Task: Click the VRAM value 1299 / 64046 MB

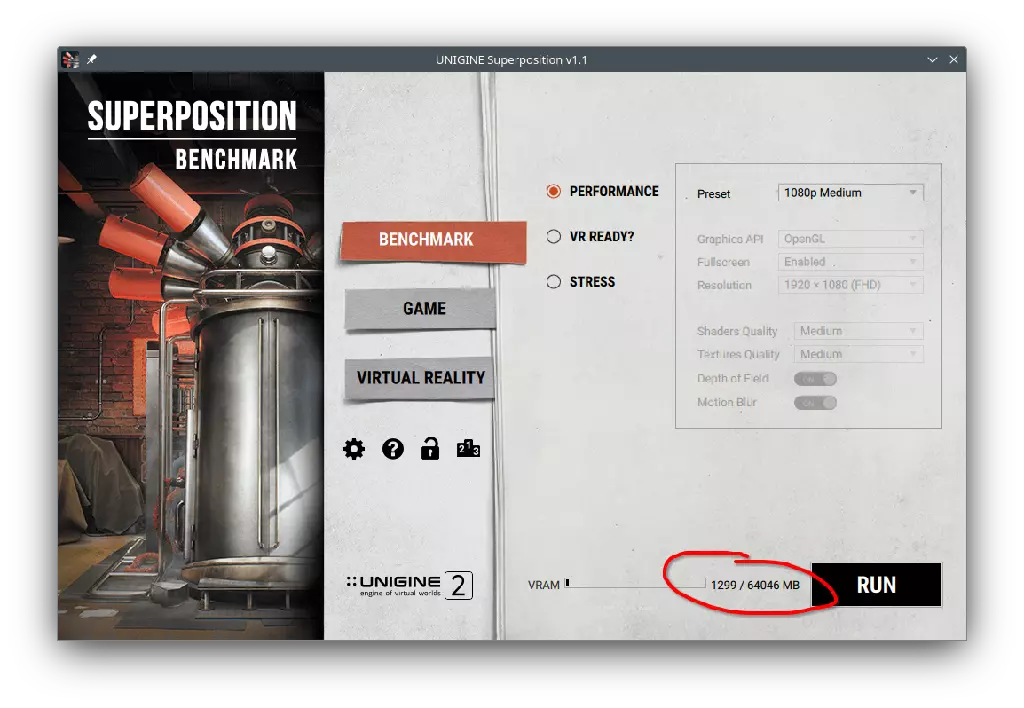Action: [755, 585]
